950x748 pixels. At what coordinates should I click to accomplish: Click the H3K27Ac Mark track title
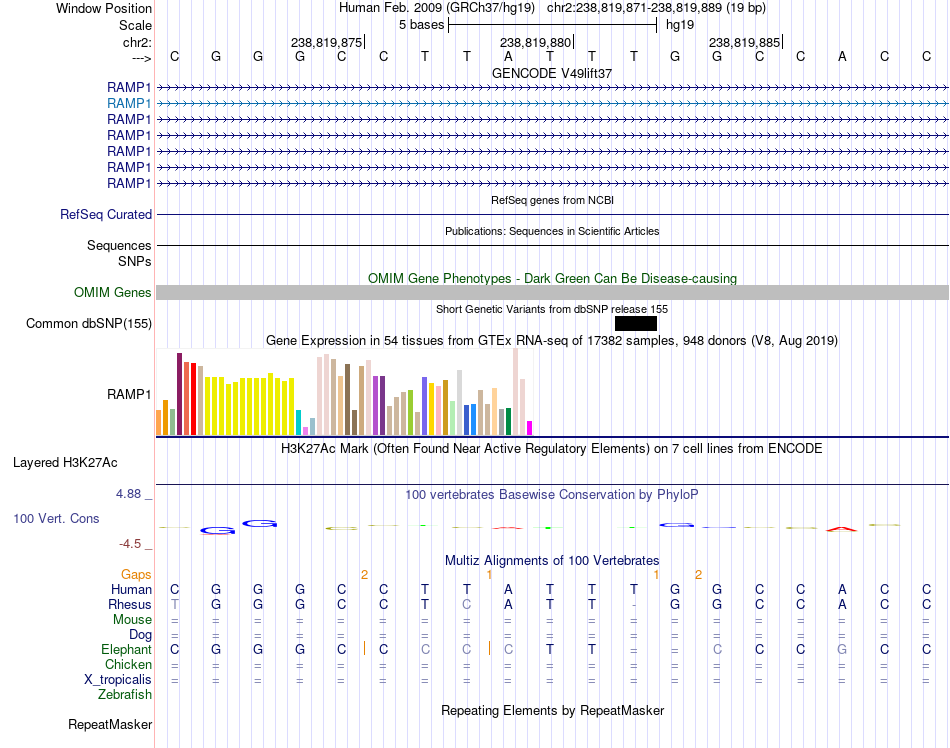click(552, 449)
